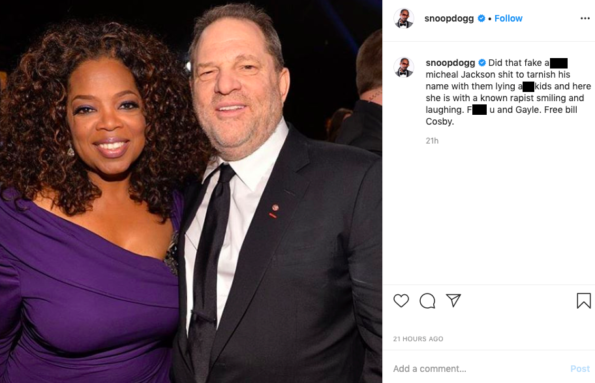Click the Post button to submit comment

click(x=580, y=369)
